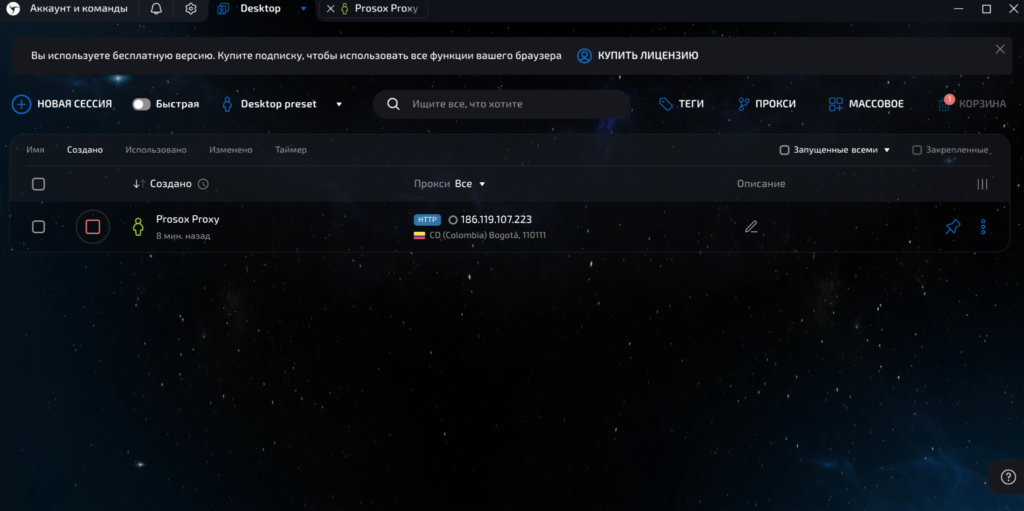This screenshot has width=1024, height=511.
Task: Expand the Desktop preset dropdown
Action: point(339,104)
